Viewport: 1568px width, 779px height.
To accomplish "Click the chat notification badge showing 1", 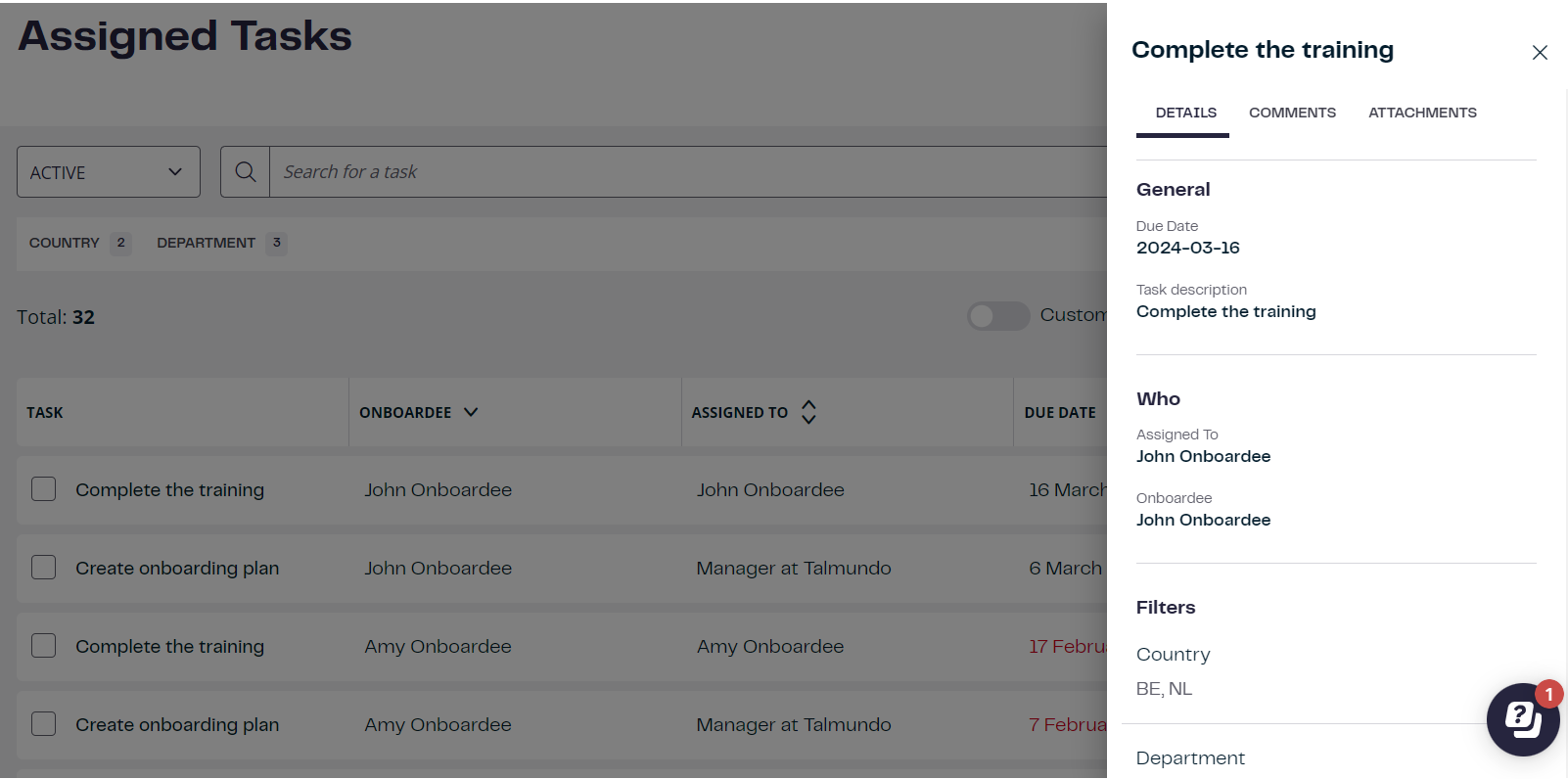I will point(1548,695).
